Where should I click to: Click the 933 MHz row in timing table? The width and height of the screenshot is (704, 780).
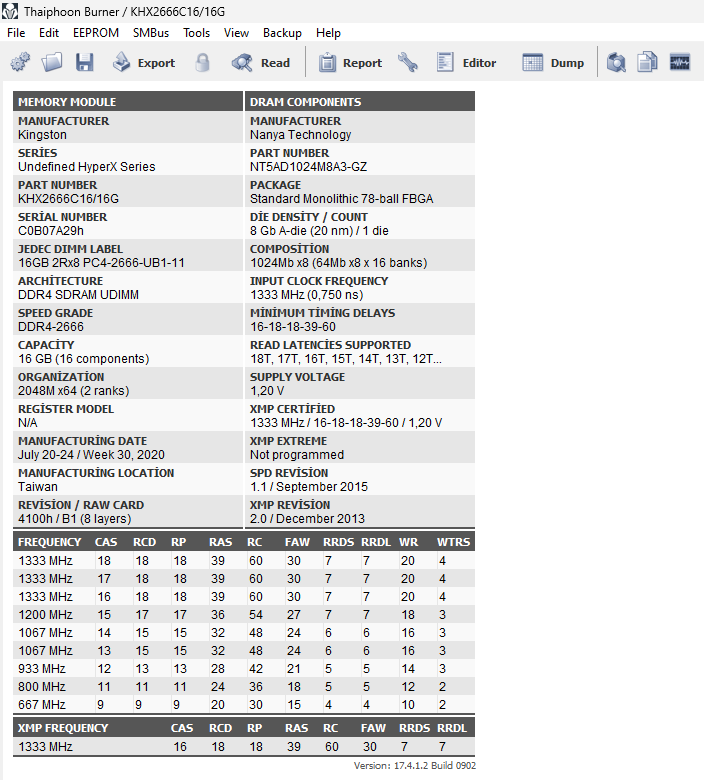tap(244, 669)
